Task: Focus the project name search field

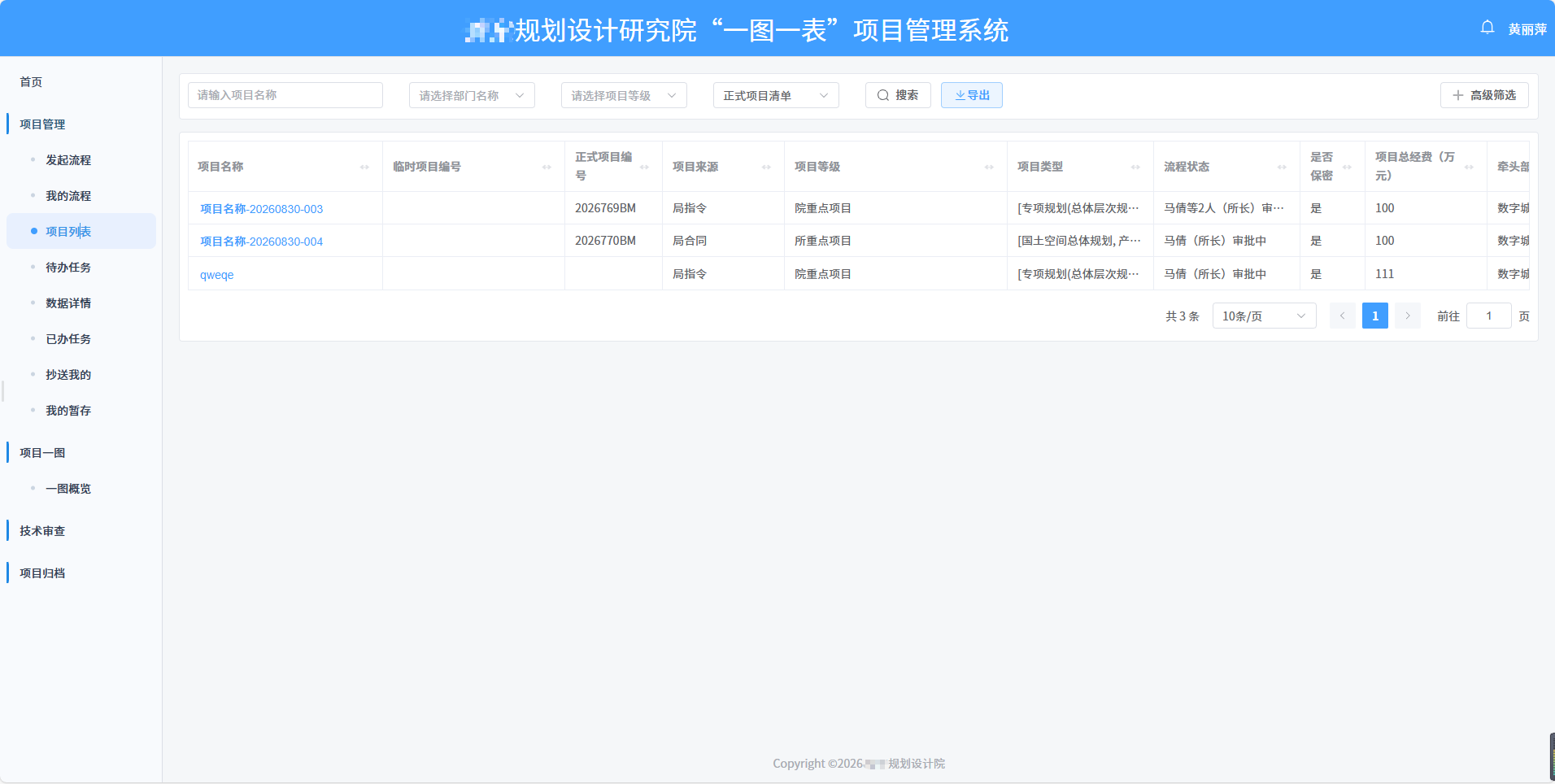Action: (x=285, y=95)
